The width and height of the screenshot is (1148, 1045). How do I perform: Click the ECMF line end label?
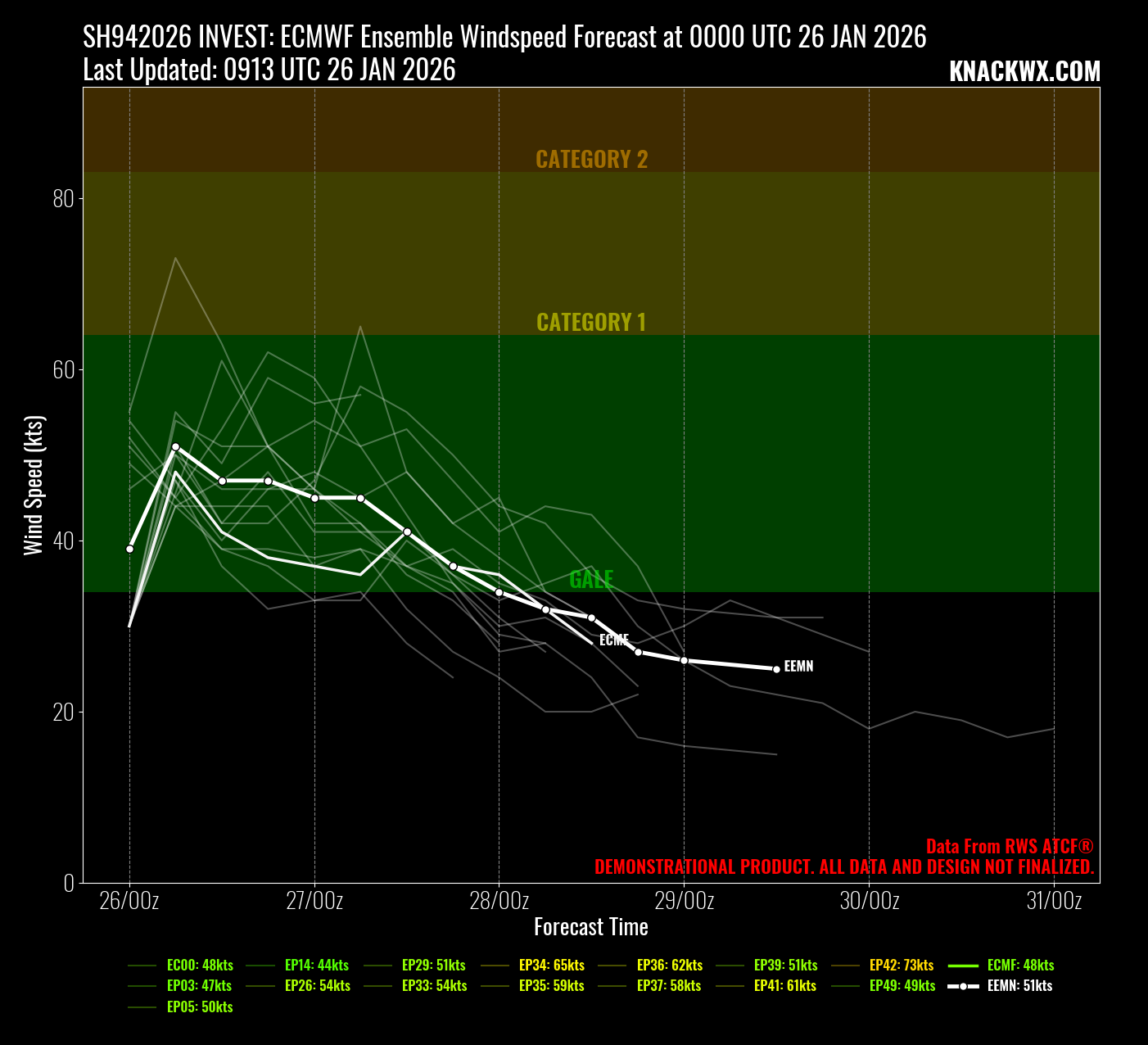[613, 640]
